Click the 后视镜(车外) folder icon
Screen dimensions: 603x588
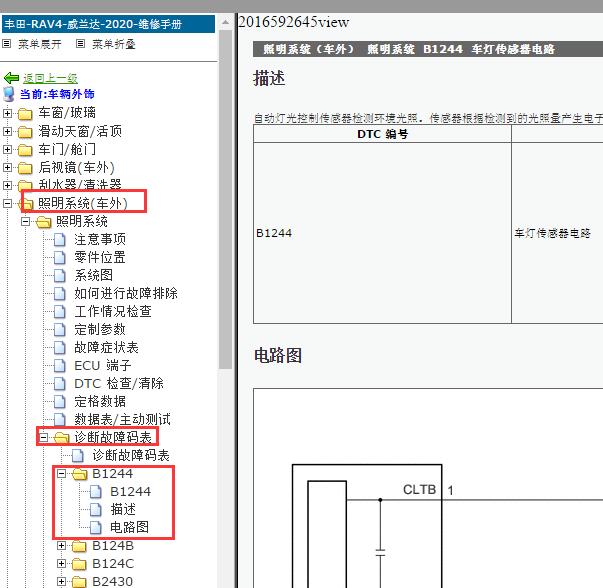coord(25,168)
